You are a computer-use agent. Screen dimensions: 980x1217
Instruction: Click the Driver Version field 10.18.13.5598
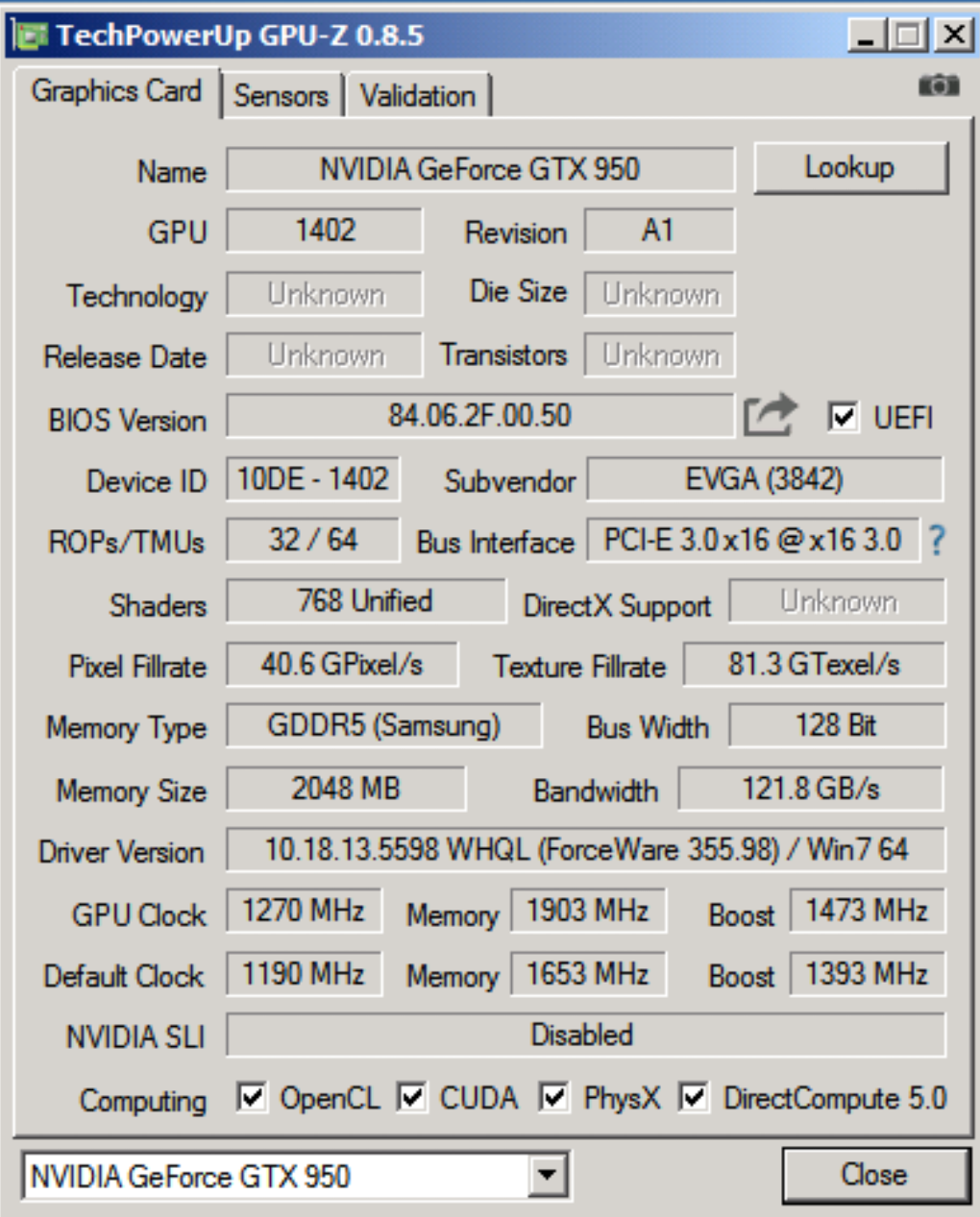pos(586,850)
